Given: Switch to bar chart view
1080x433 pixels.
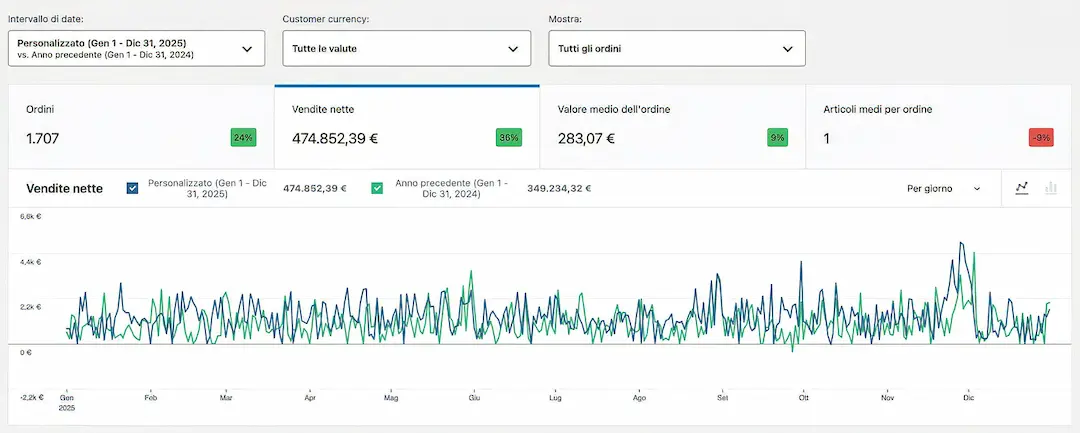Looking at the screenshot, I should pyautogui.click(x=1050, y=188).
